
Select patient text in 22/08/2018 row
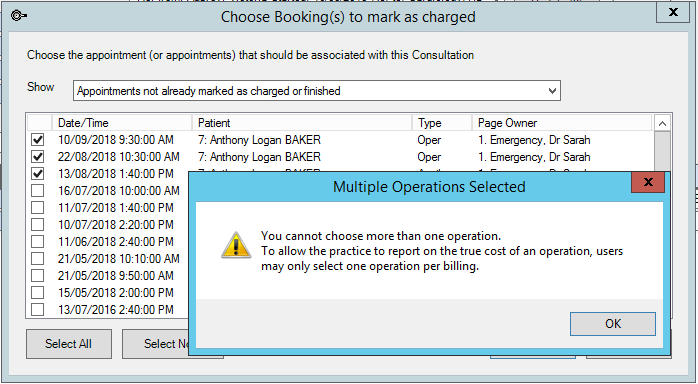(x=259, y=157)
